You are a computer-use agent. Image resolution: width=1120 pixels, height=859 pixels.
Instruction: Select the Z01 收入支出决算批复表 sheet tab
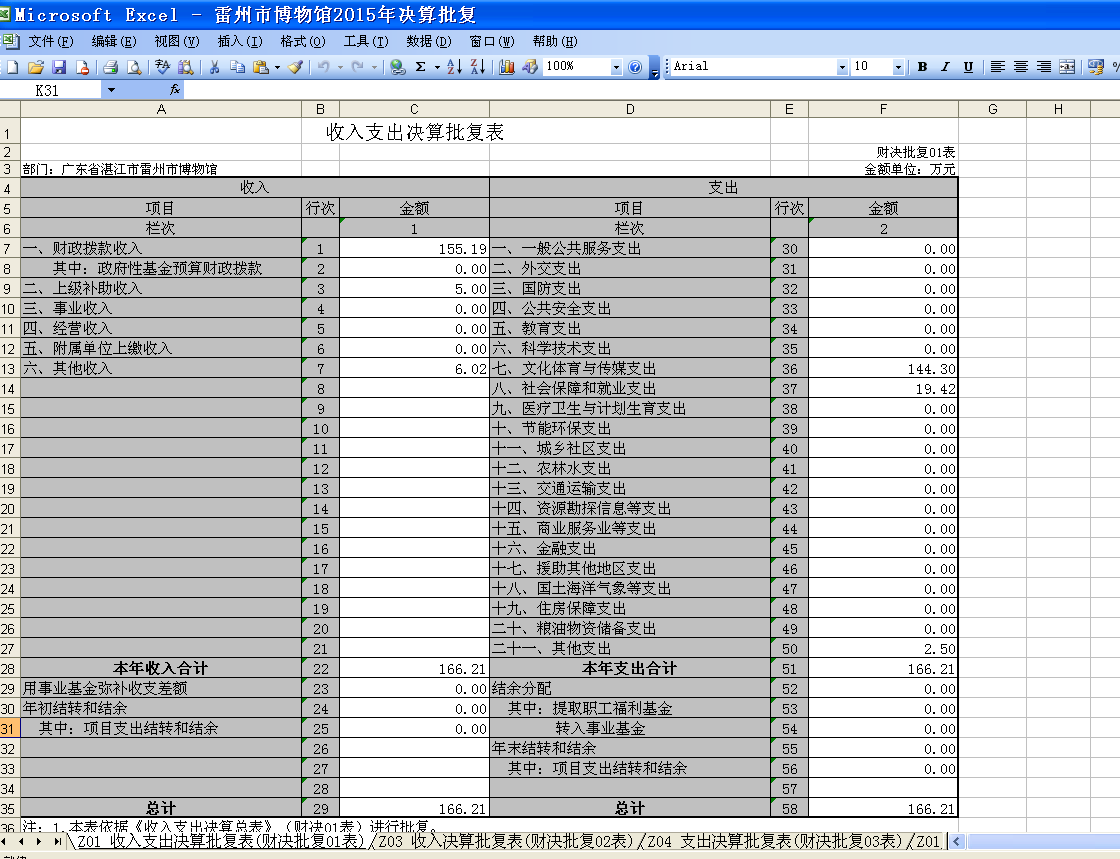[221, 841]
